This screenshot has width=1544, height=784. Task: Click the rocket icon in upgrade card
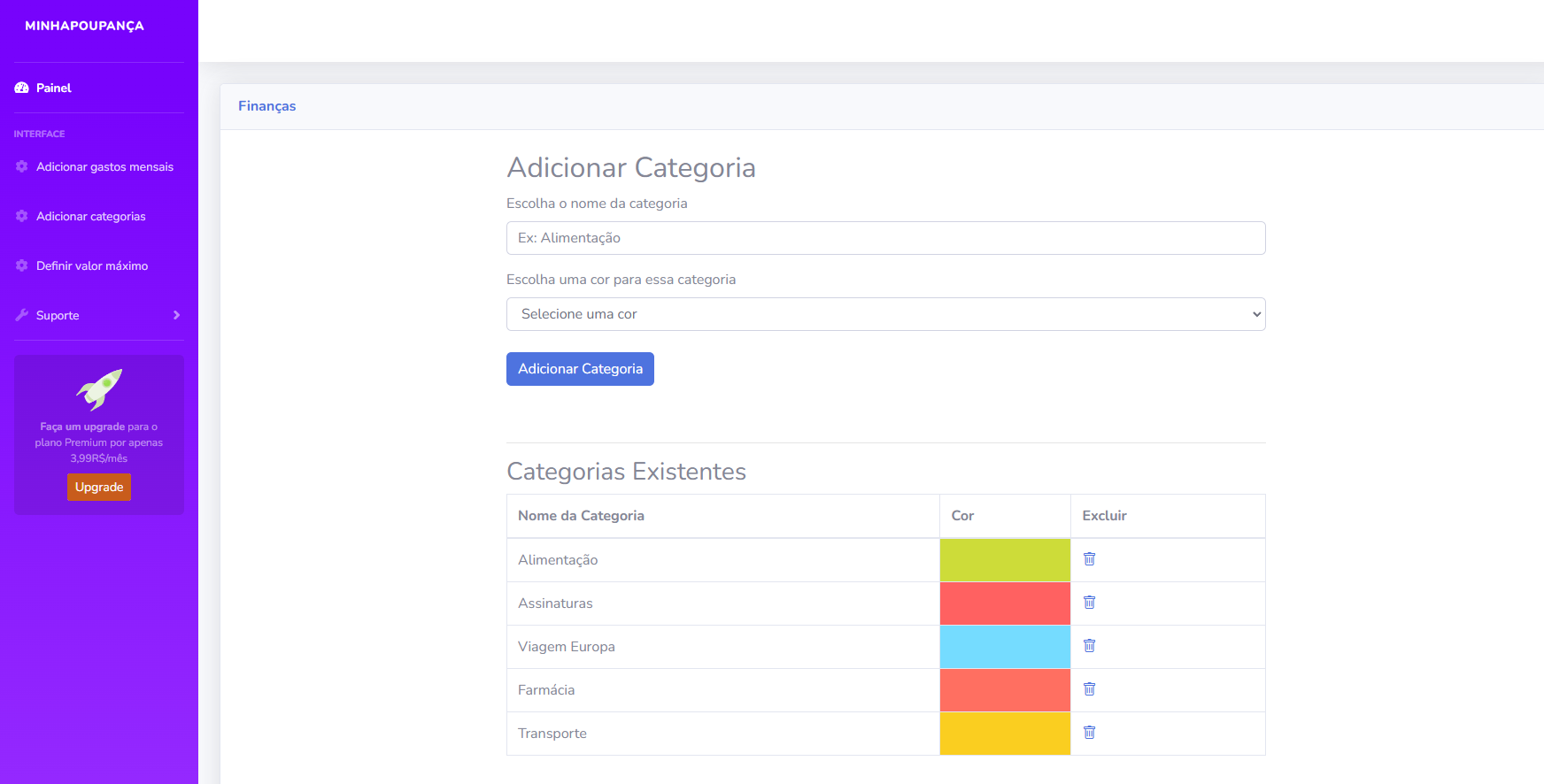(99, 389)
